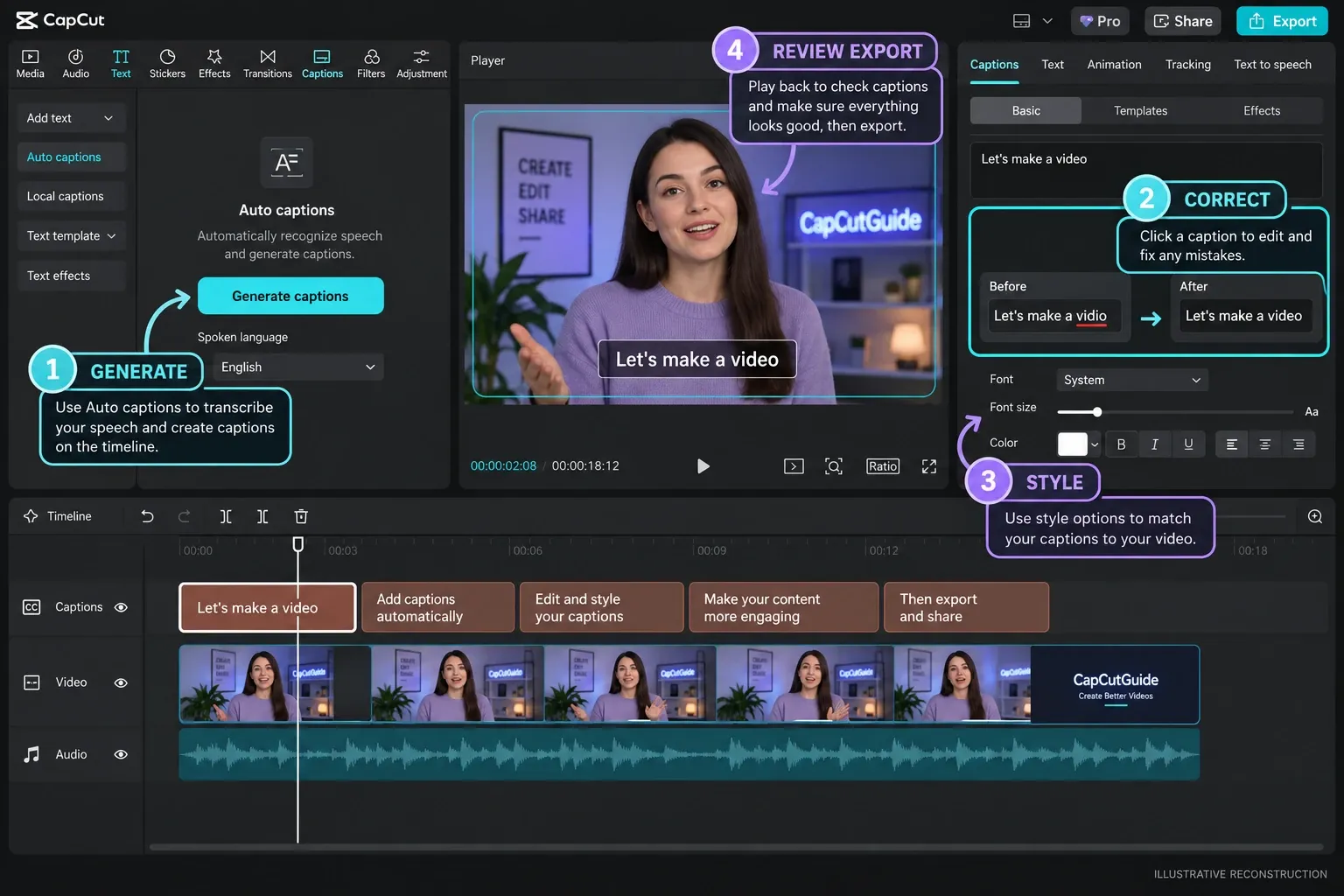1344x896 pixels.
Task: Select the Templates sub-tab
Action: [x=1140, y=111]
